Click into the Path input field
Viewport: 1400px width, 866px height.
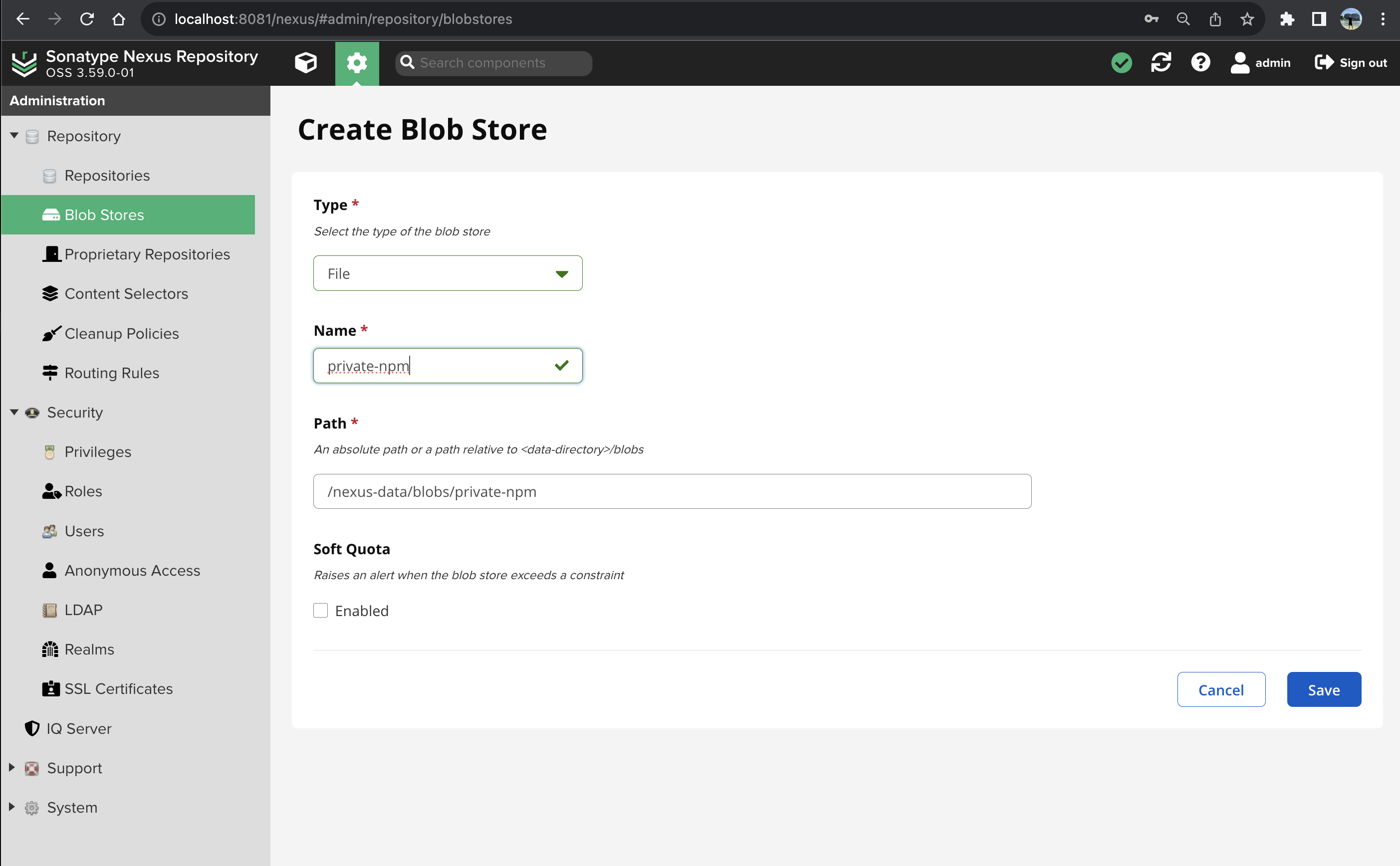tap(672, 491)
